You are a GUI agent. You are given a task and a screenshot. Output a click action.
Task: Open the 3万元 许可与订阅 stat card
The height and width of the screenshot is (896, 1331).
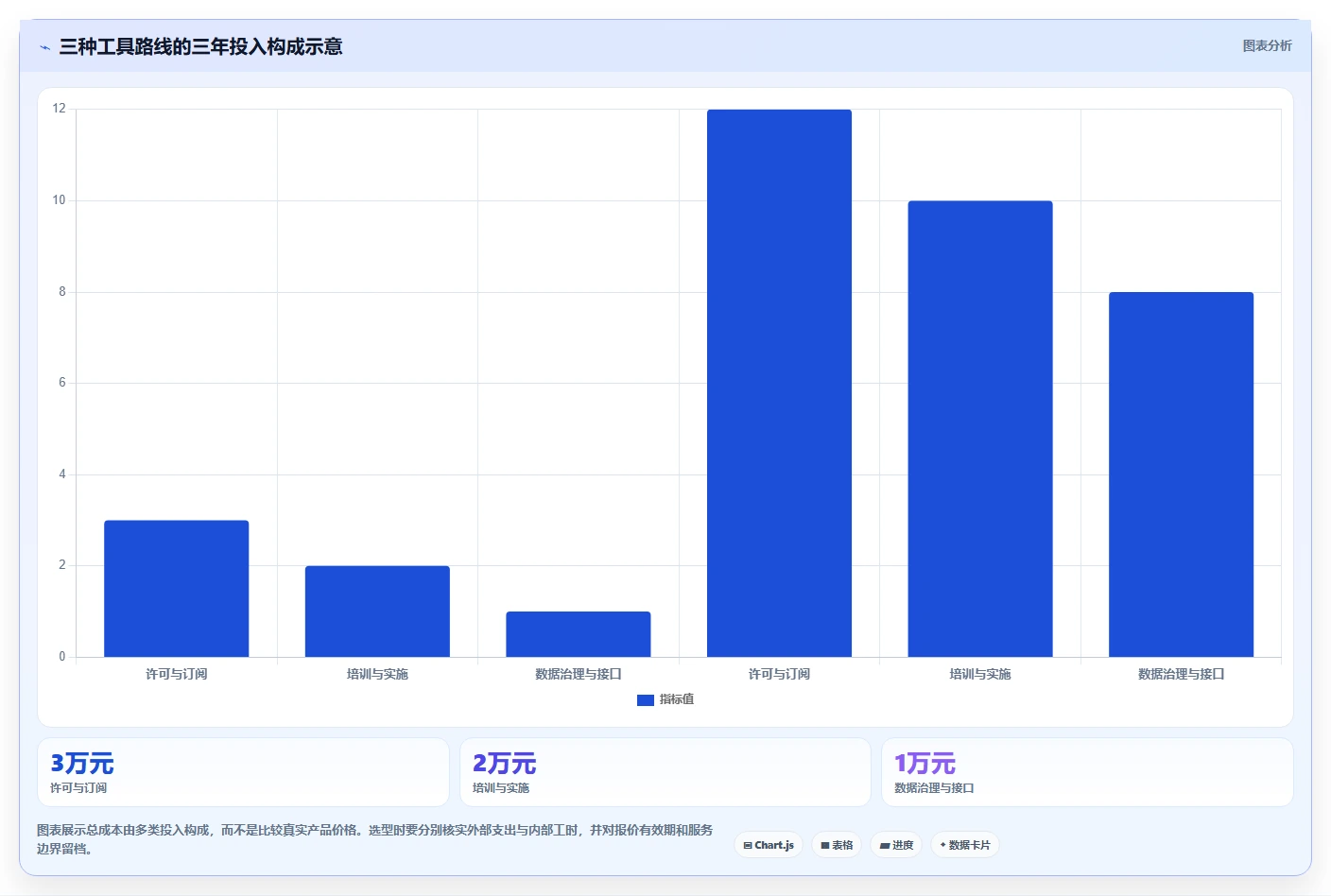click(x=243, y=772)
